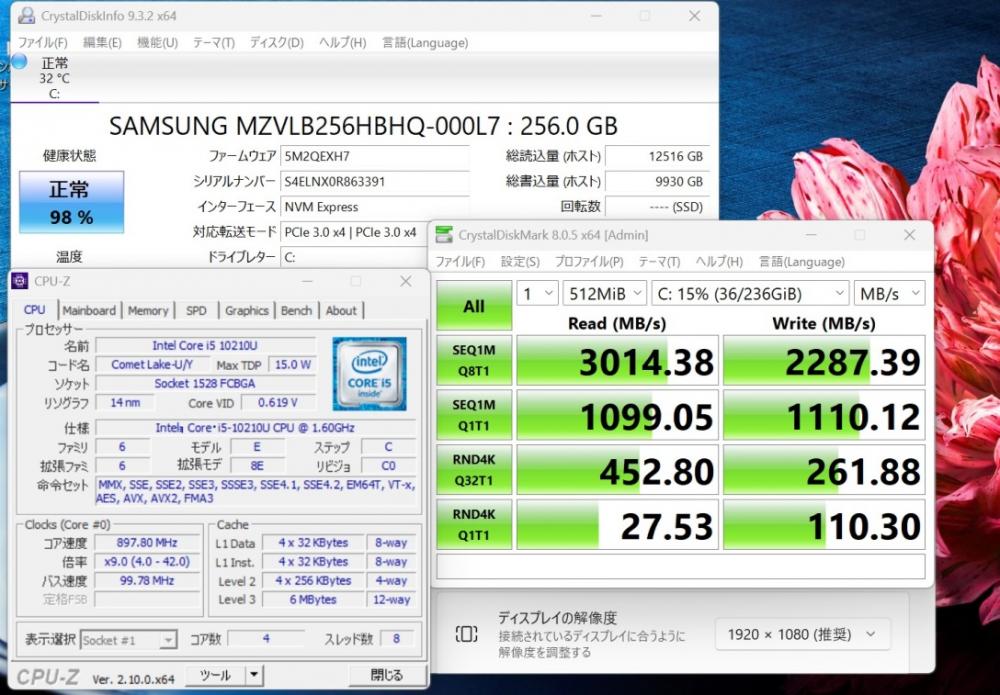The image size is (1000, 695).
Task: Open ディスク(D) menu in CrystalDiskInfo
Action: click(276, 43)
